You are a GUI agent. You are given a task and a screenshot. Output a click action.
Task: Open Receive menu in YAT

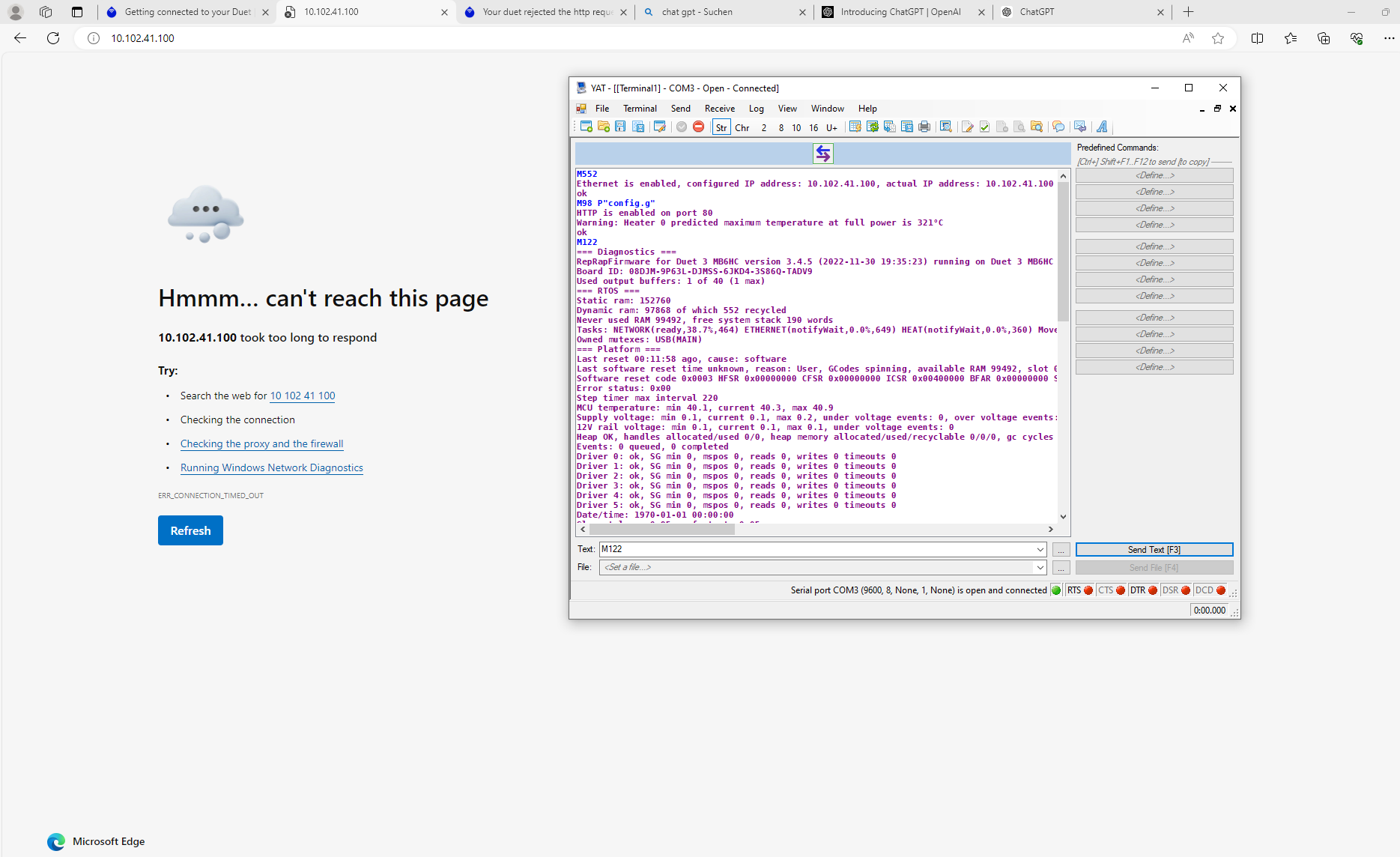tap(720, 109)
